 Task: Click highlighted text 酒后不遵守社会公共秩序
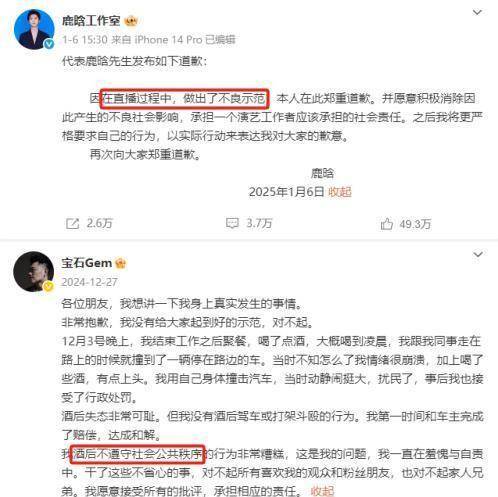pos(137,454)
